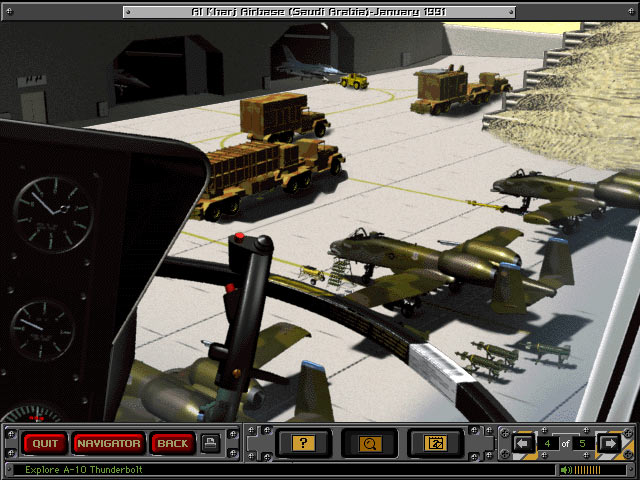
Task: Open the NAVIGATOR screen
Action: coord(108,443)
